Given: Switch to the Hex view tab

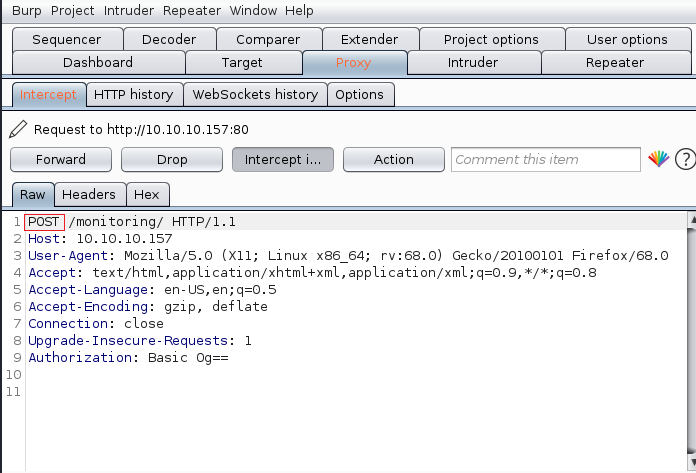Looking at the screenshot, I should [147, 194].
